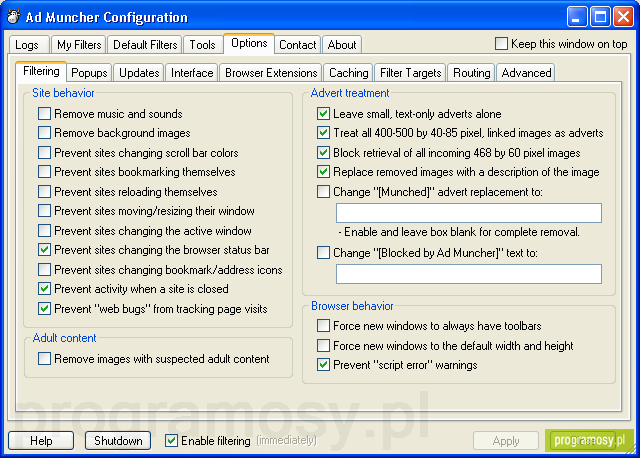The height and width of the screenshot is (458, 640).
Task: Uncheck Block retrieval of 468 by 60 images
Action: [x=324, y=153]
